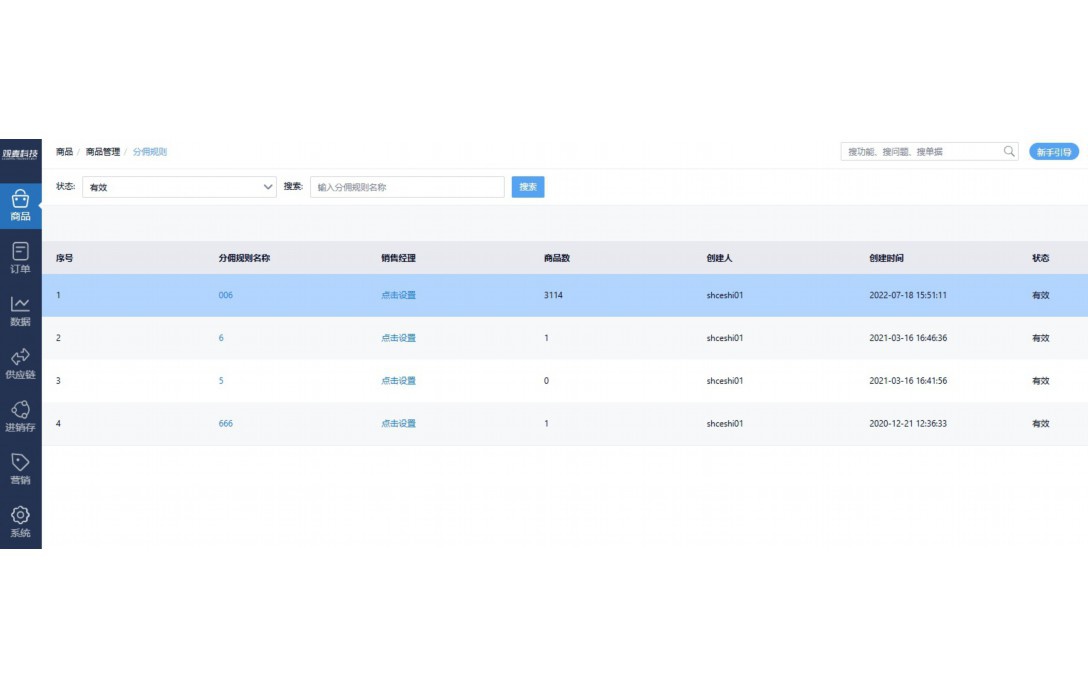Click the magnifier icon in top search box
The width and height of the screenshot is (1088, 688).
[x=1009, y=152]
